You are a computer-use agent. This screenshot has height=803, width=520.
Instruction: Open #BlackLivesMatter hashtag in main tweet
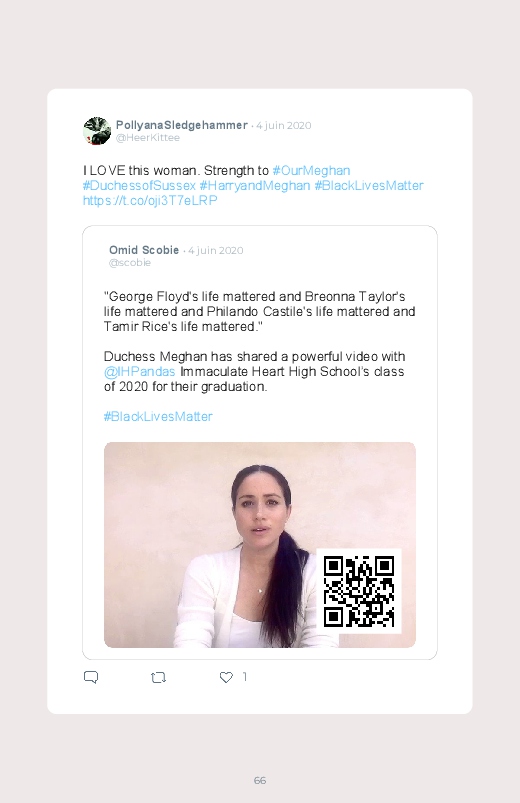369,185
